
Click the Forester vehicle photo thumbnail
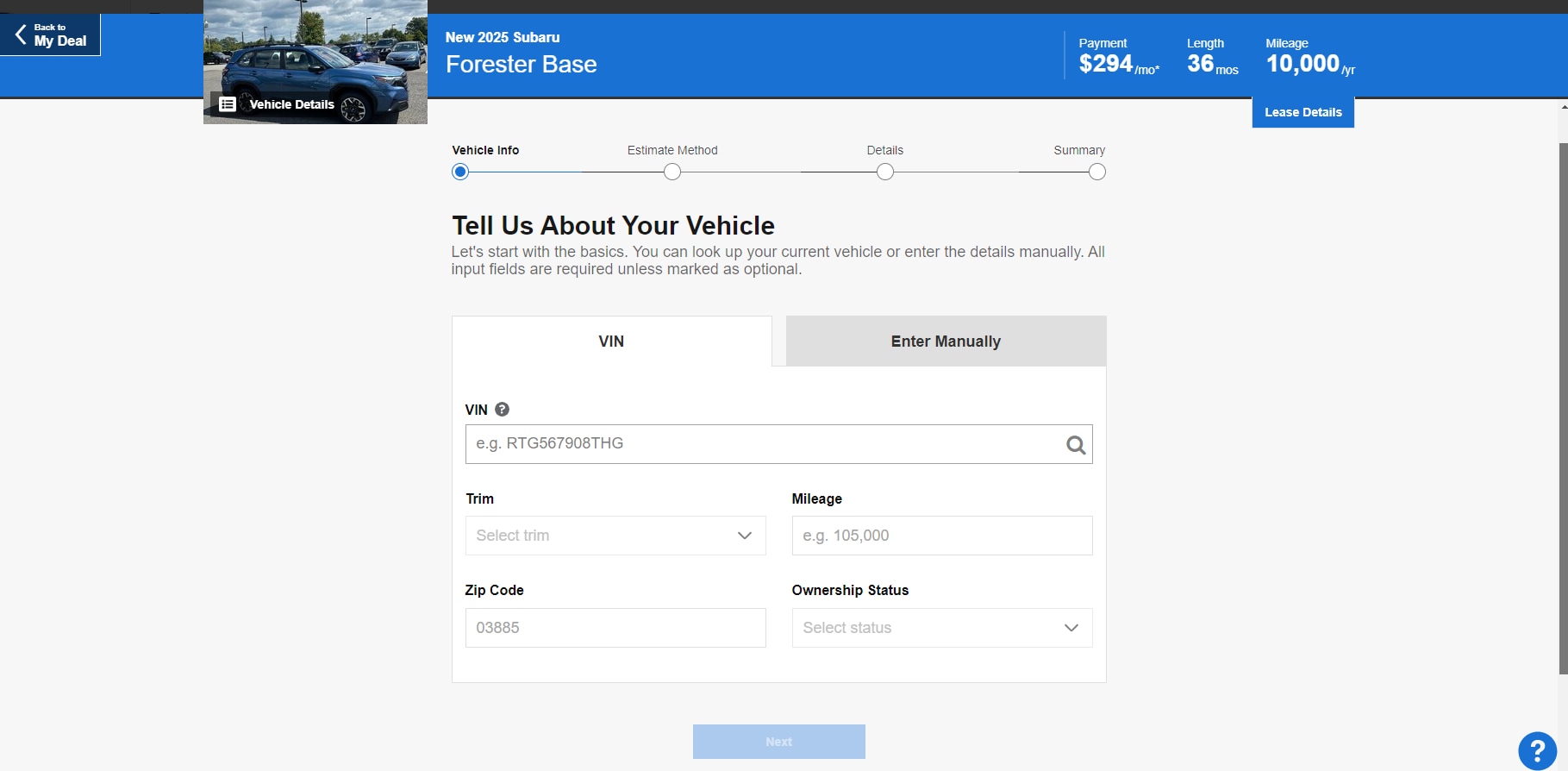[x=315, y=62]
